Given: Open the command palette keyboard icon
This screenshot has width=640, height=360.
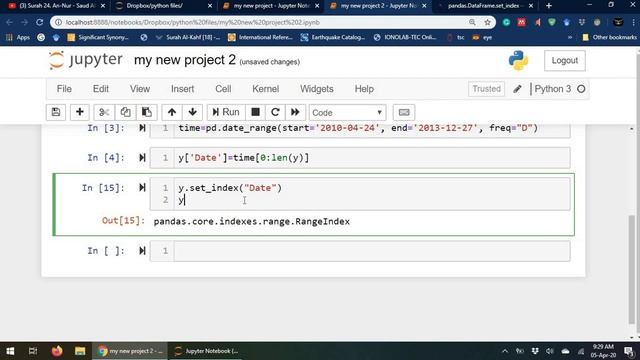Looking at the screenshot, I should (404, 112).
